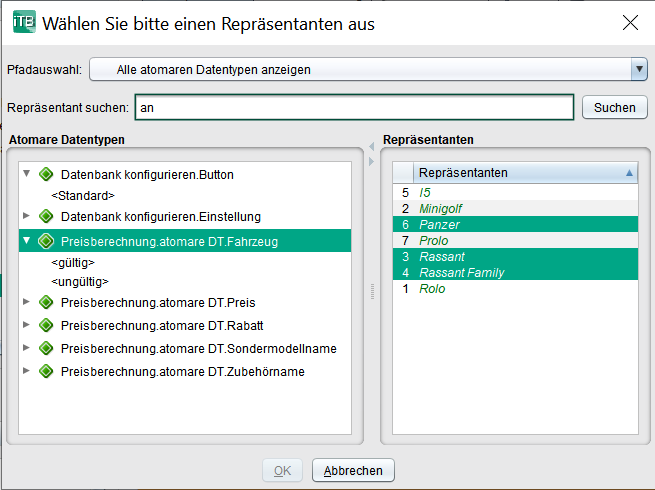The width and height of the screenshot is (655, 490).
Task: Click the diamond icon of Preisberechnung.atomare DT.Fahrzeug
Action: (x=46, y=241)
